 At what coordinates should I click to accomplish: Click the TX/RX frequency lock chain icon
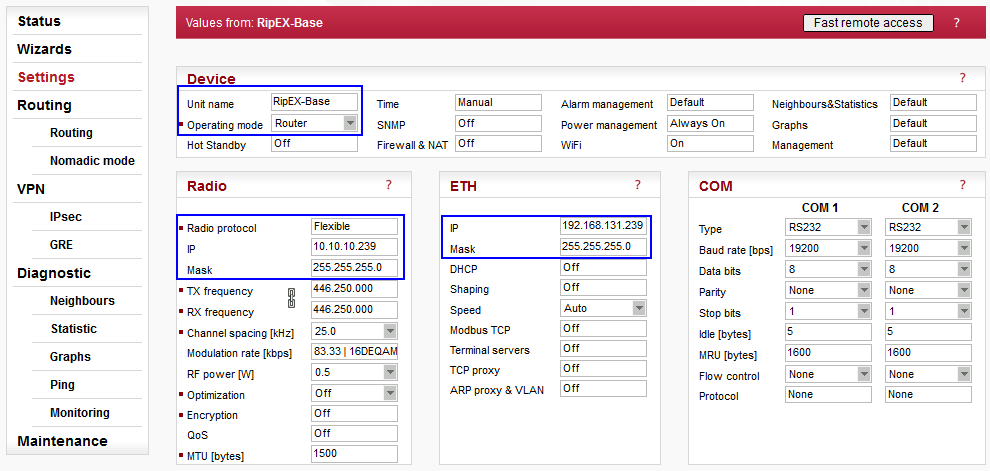pos(292,298)
